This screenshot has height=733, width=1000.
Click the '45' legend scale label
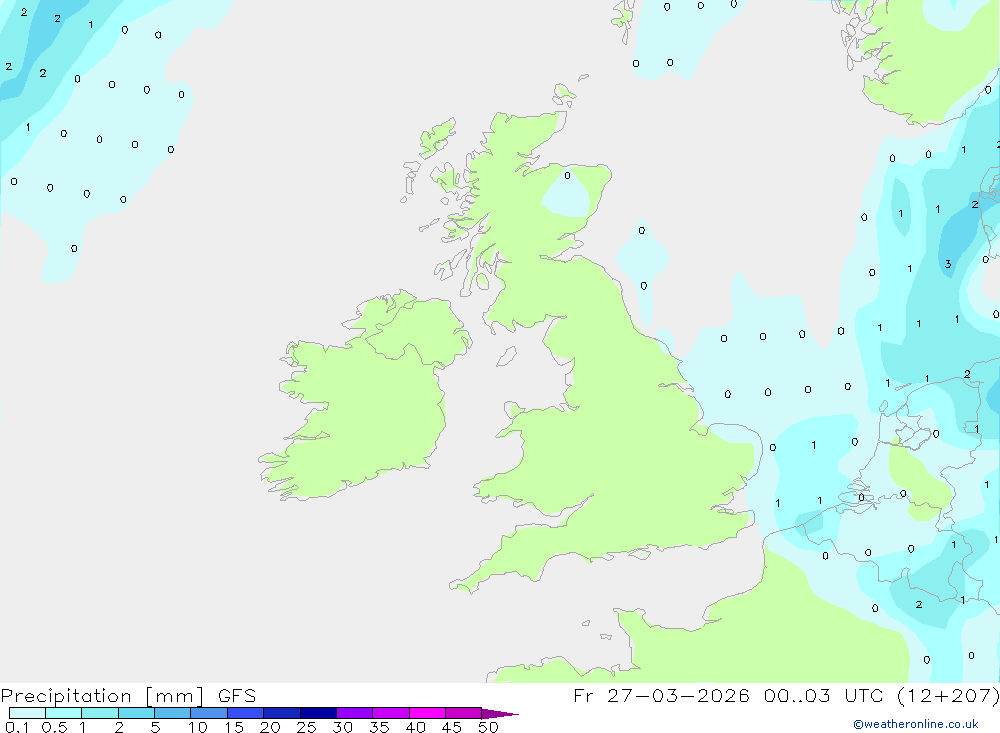pos(452,727)
